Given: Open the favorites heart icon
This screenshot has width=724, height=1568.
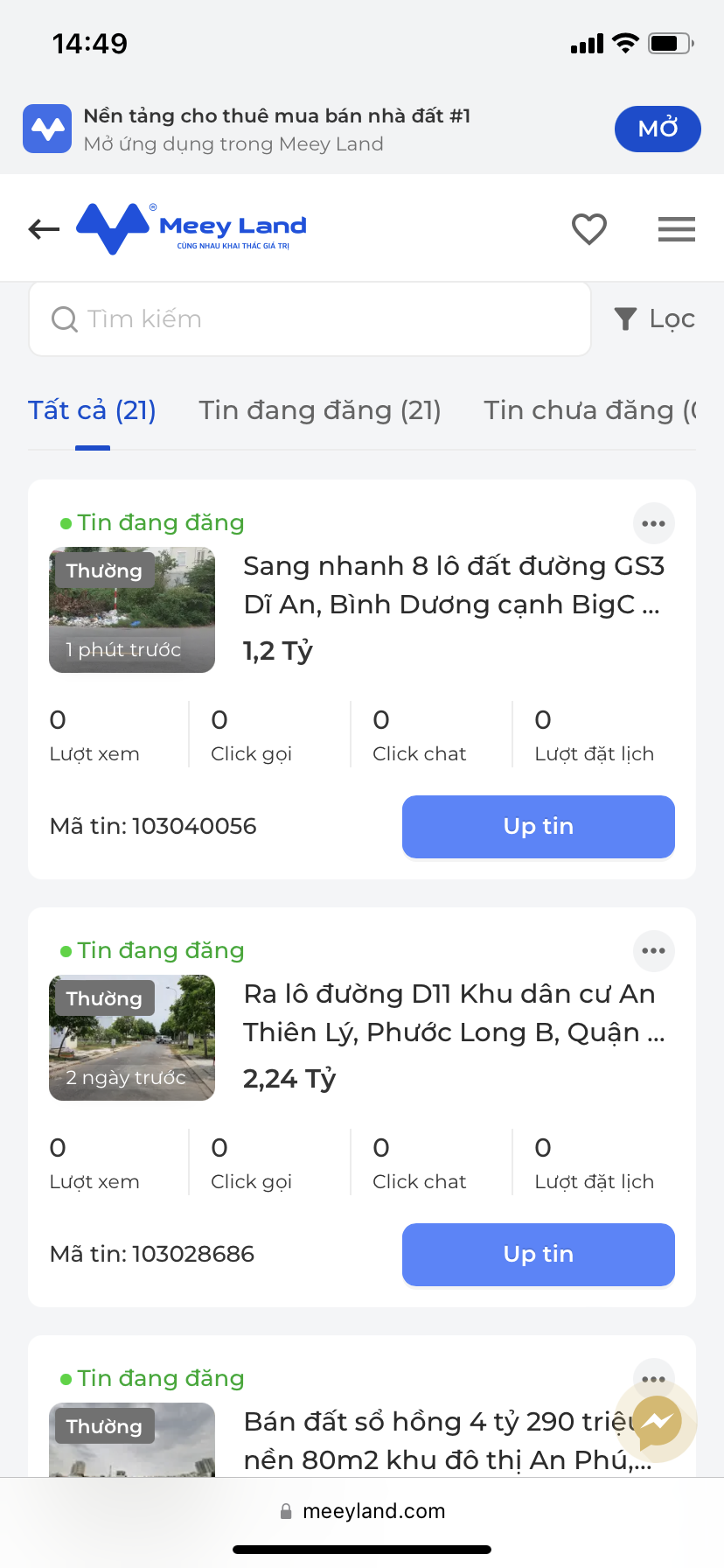Looking at the screenshot, I should (589, 229).
